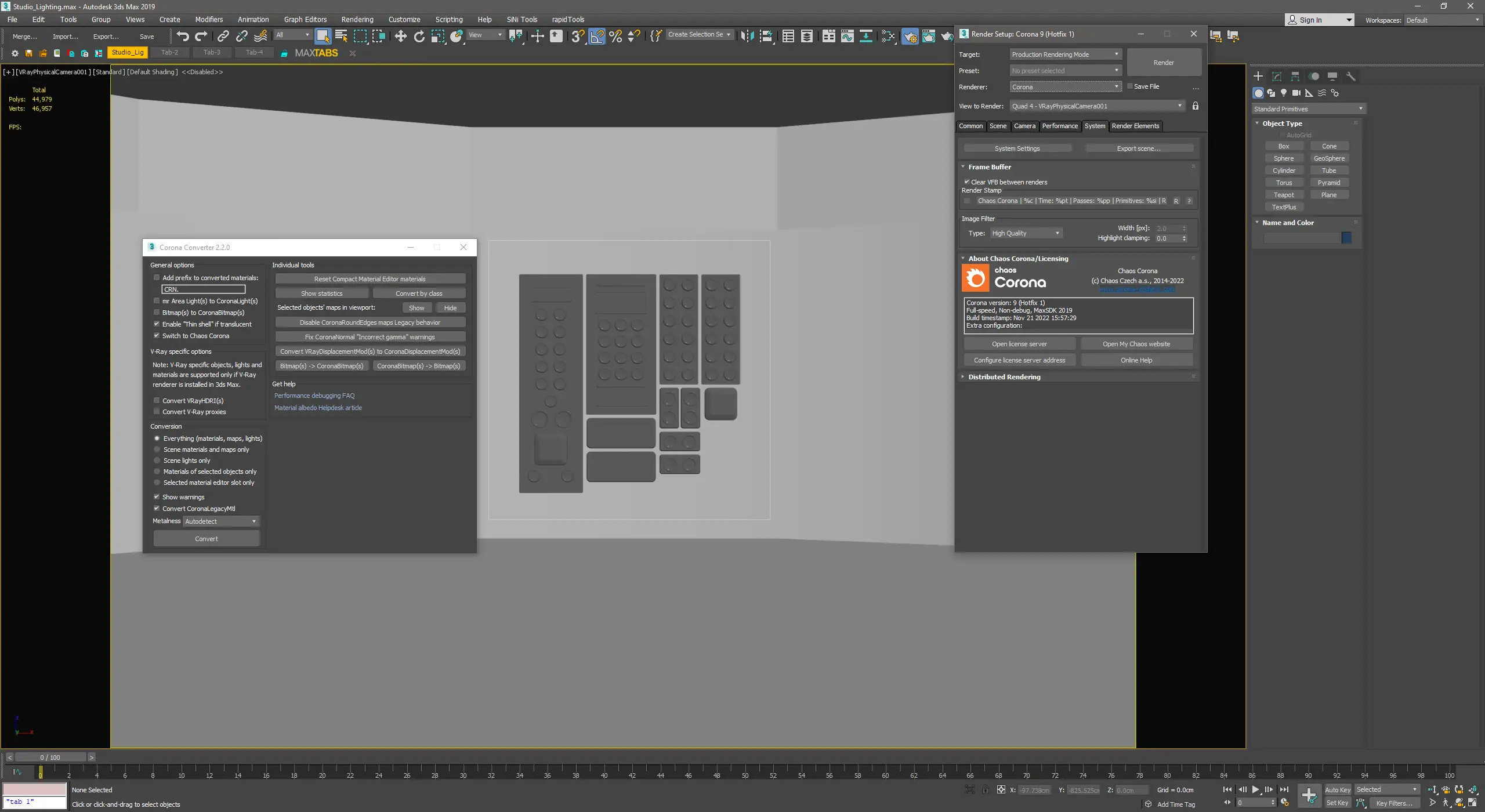
Task: Lock the View to Render padlock
Action: tap(1196, 106)
